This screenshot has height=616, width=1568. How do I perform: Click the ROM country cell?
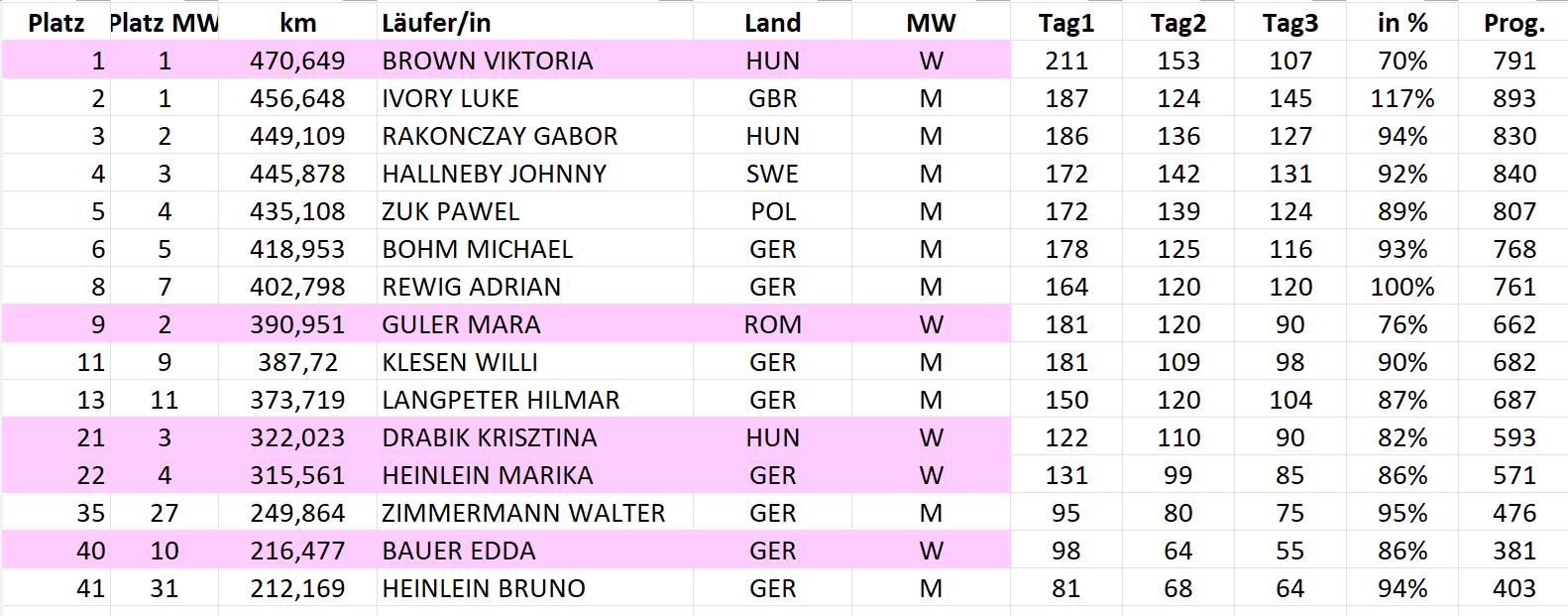772,324
